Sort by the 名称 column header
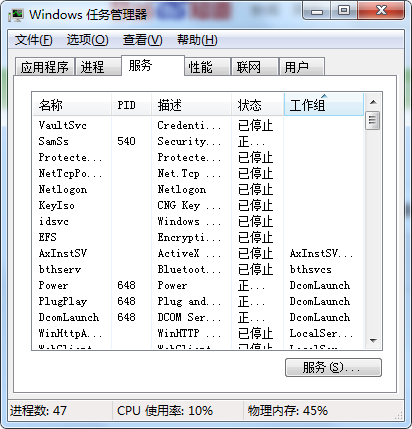Screen dimensions: 412x429 (x=72, y=105)
